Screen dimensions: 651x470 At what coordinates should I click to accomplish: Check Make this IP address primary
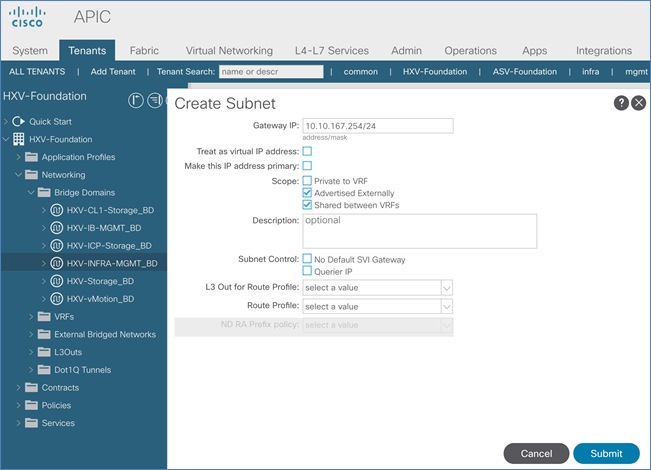[x=307, y=166]
